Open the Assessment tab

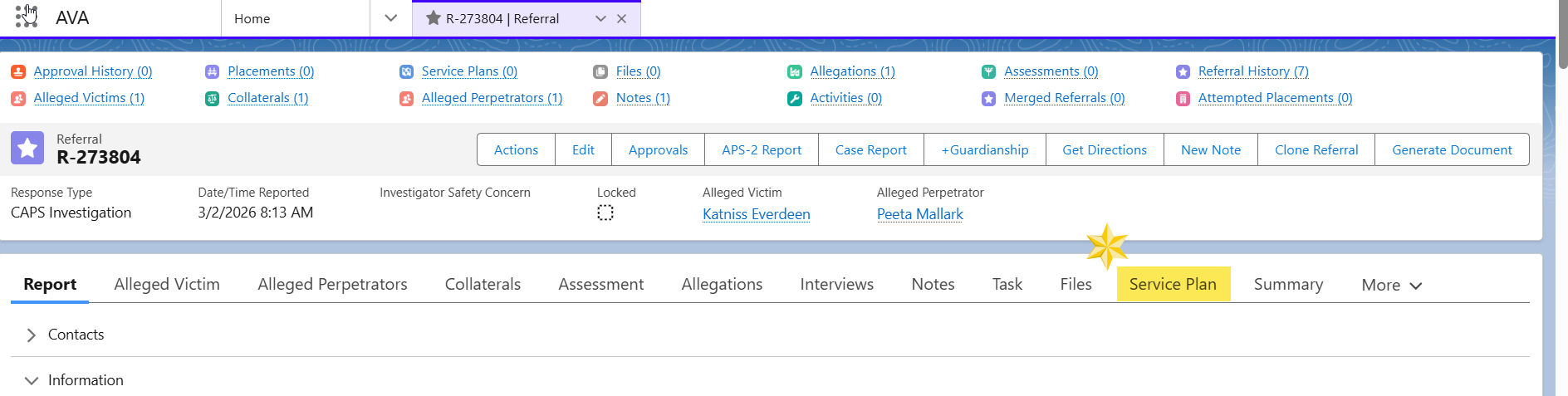[600, 284]
